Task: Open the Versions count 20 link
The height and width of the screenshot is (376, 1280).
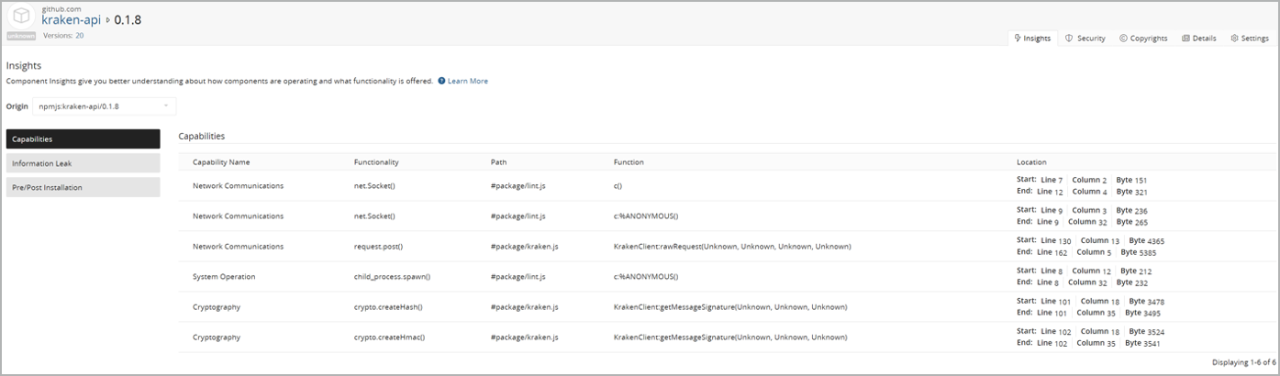Action: tap(79, 35)
